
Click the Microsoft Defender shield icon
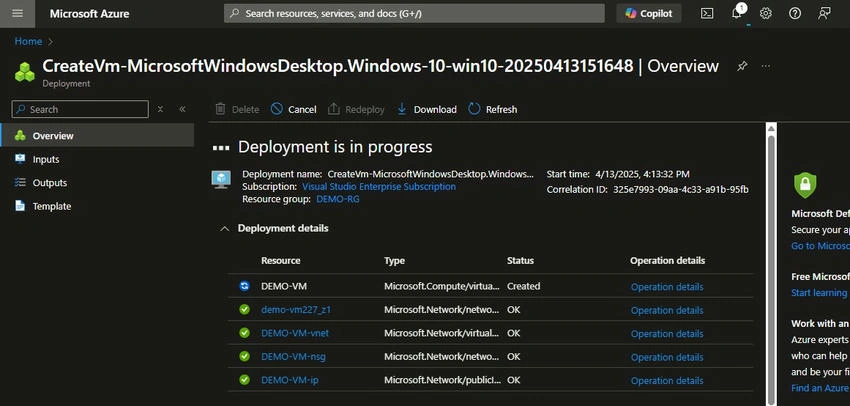click(805, 185)
